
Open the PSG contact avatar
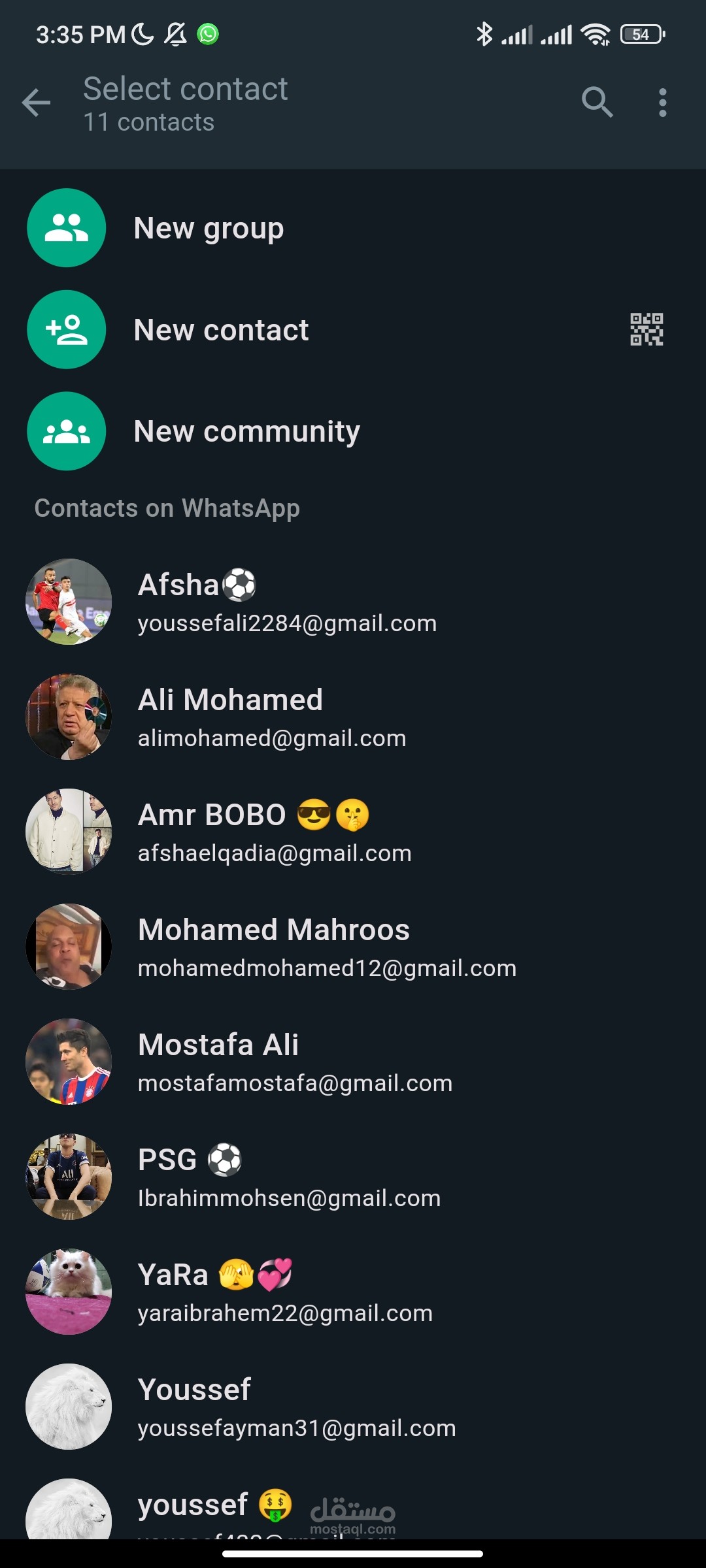pos(68,1177)
